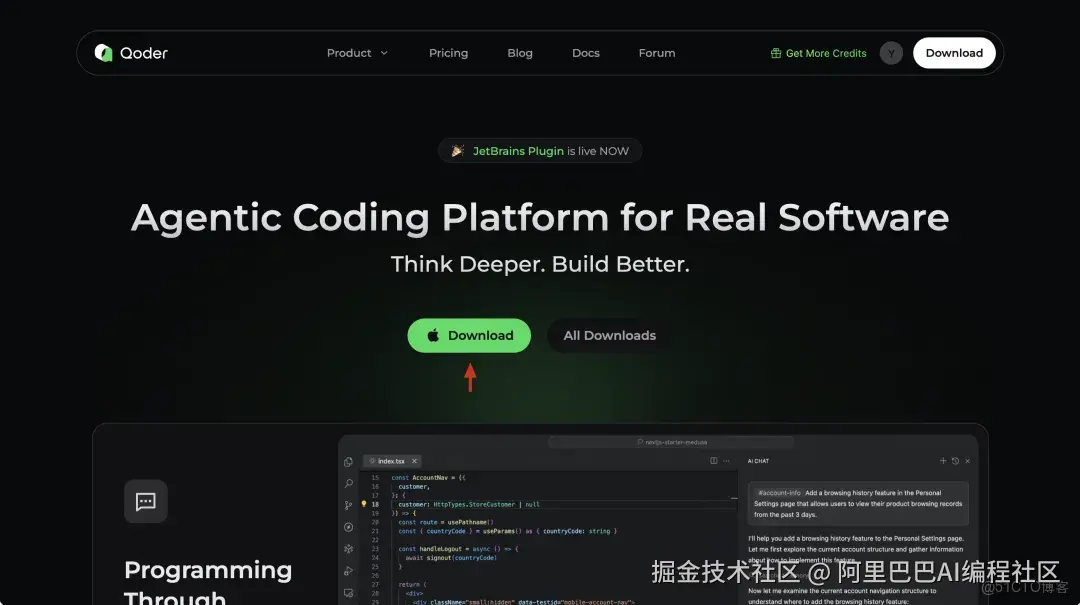Visit the Forum page
Screen dimensions: 1080x605
[656, 53]
